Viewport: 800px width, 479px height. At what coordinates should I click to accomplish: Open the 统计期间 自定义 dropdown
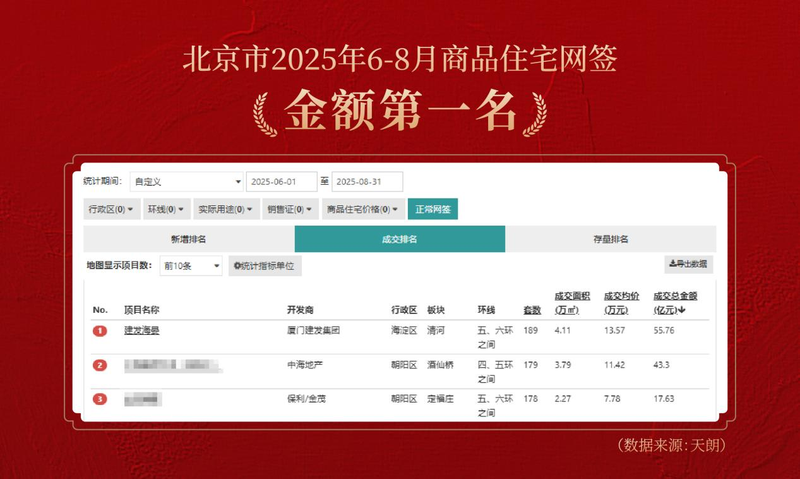tap(188, 182)
